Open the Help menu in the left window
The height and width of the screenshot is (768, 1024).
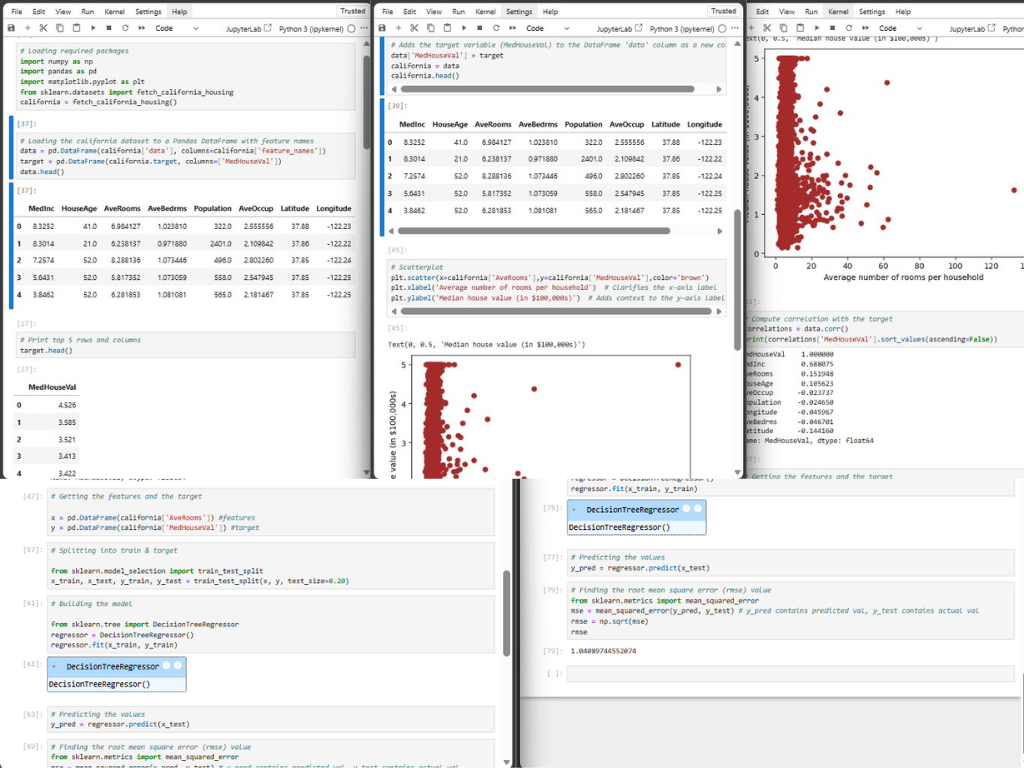179,11
